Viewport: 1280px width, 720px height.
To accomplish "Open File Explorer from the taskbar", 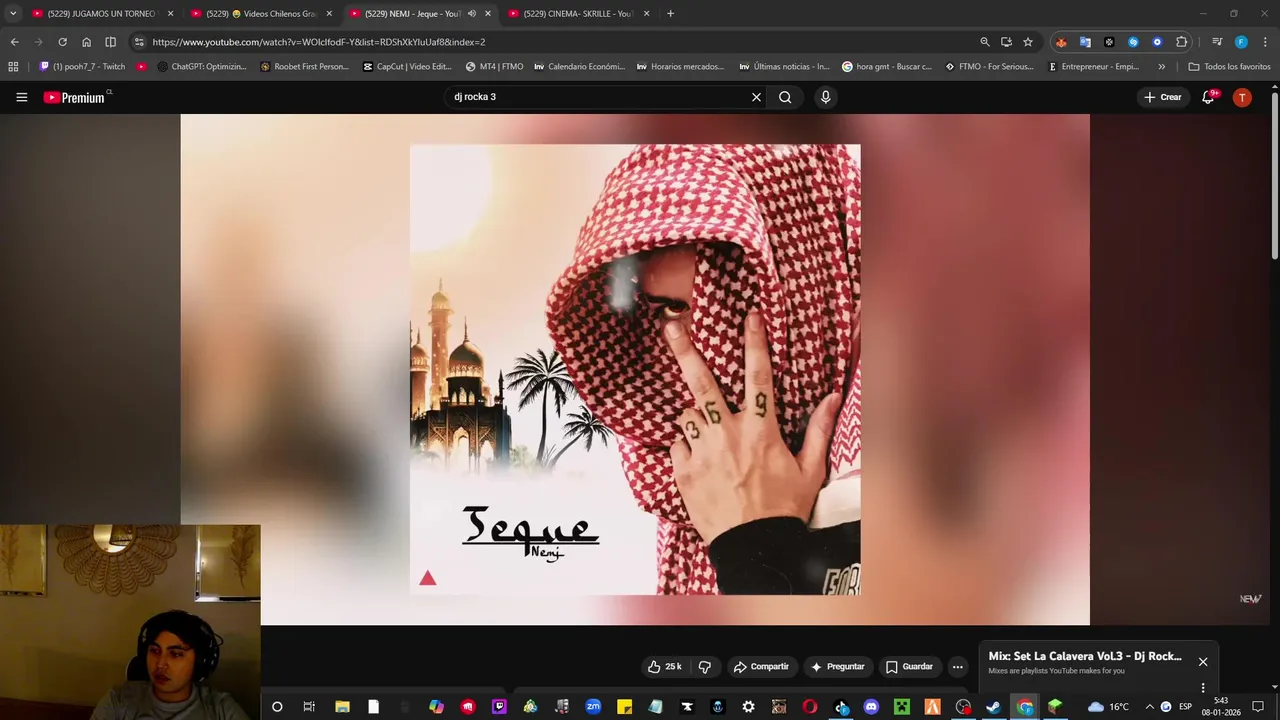I will 342,707.
